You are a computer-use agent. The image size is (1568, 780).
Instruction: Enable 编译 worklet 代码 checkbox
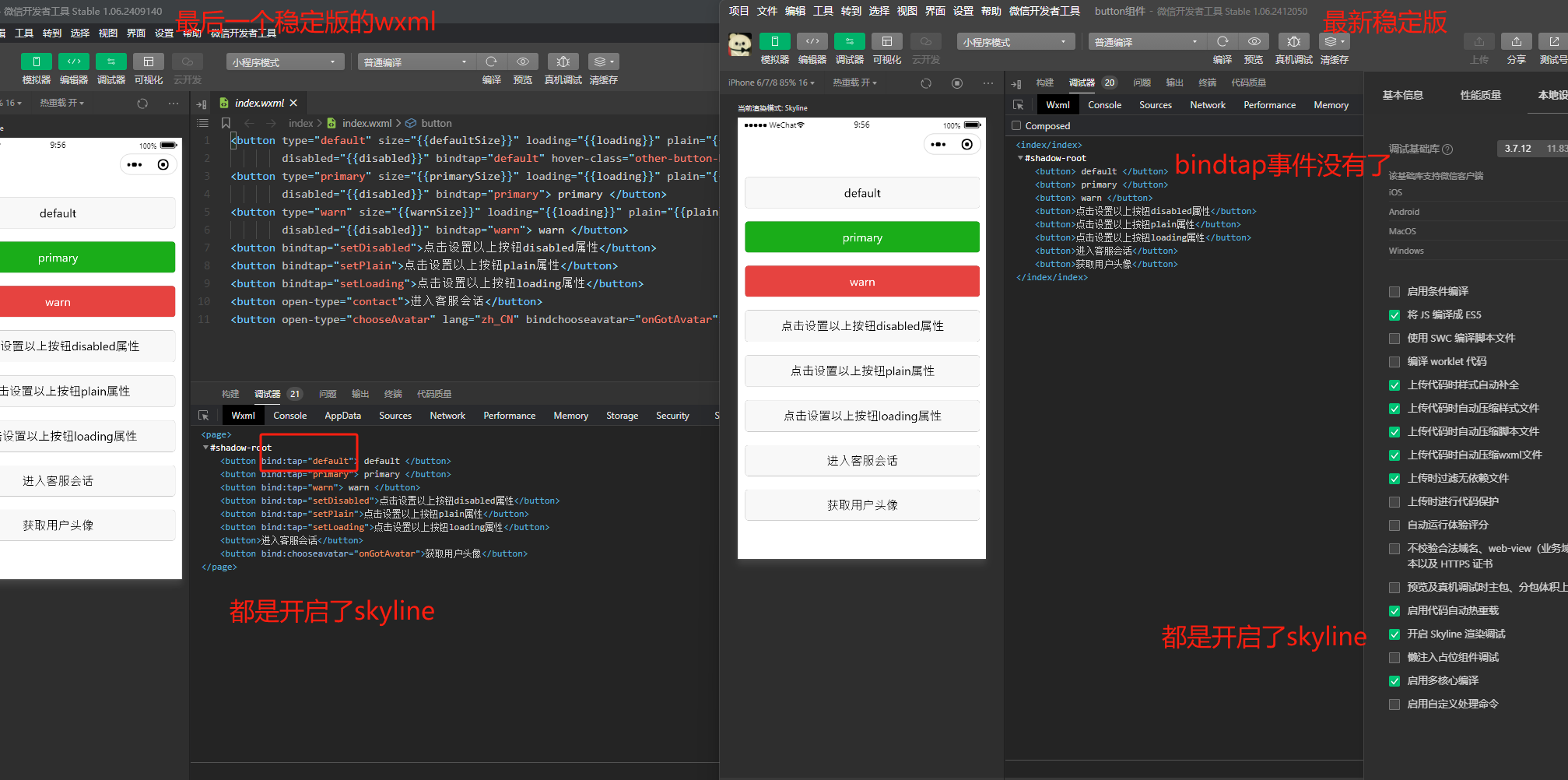tap(1394, 362)
